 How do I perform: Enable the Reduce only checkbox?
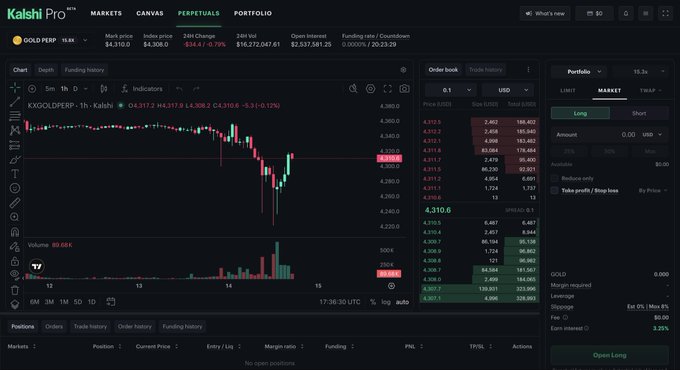click(554, 178)
